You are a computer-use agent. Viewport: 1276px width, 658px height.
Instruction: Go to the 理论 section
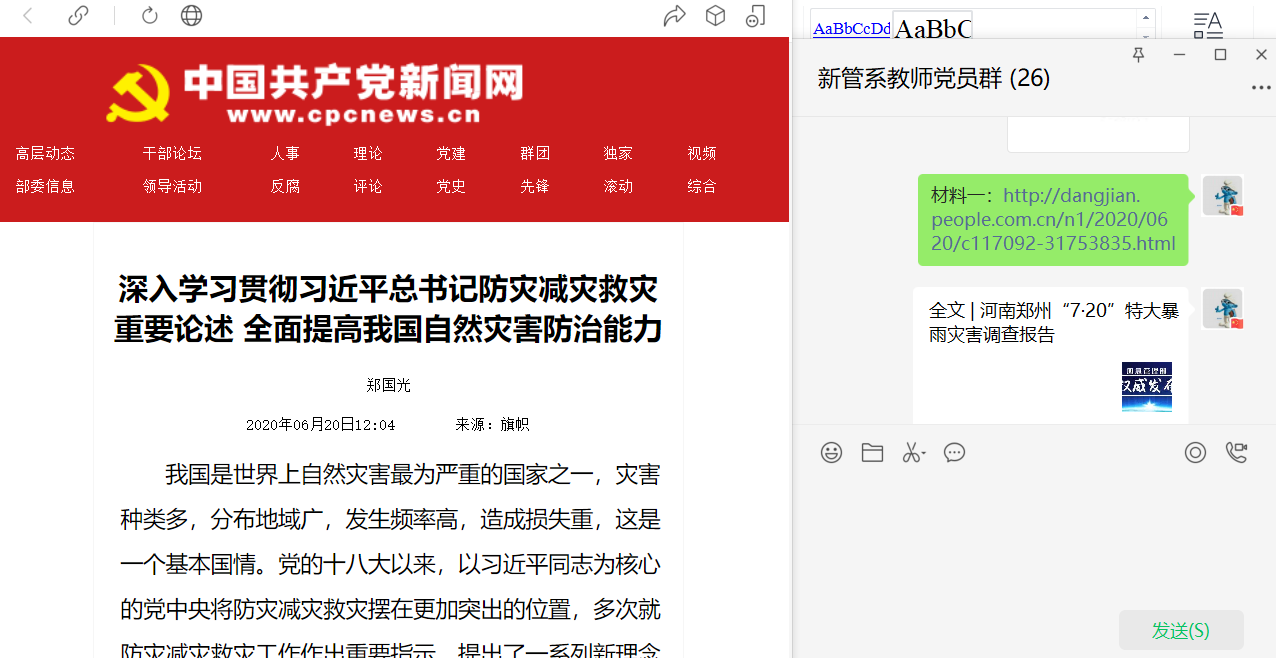coord(368,153)
